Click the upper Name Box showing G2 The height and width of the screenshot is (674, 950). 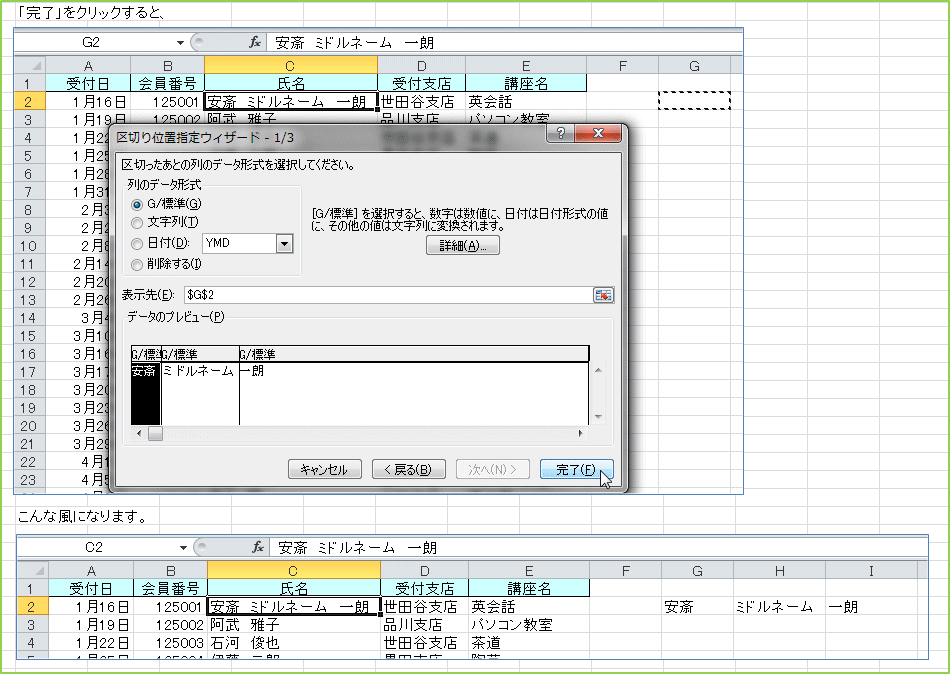(x=91, y=42)
